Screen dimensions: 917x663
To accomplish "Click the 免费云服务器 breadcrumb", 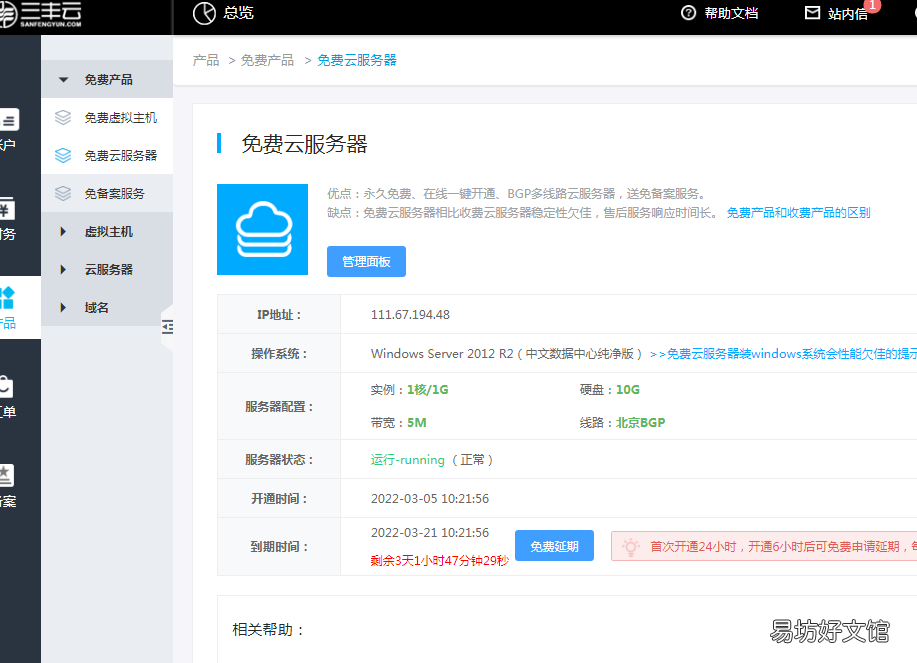I will 357,60.
